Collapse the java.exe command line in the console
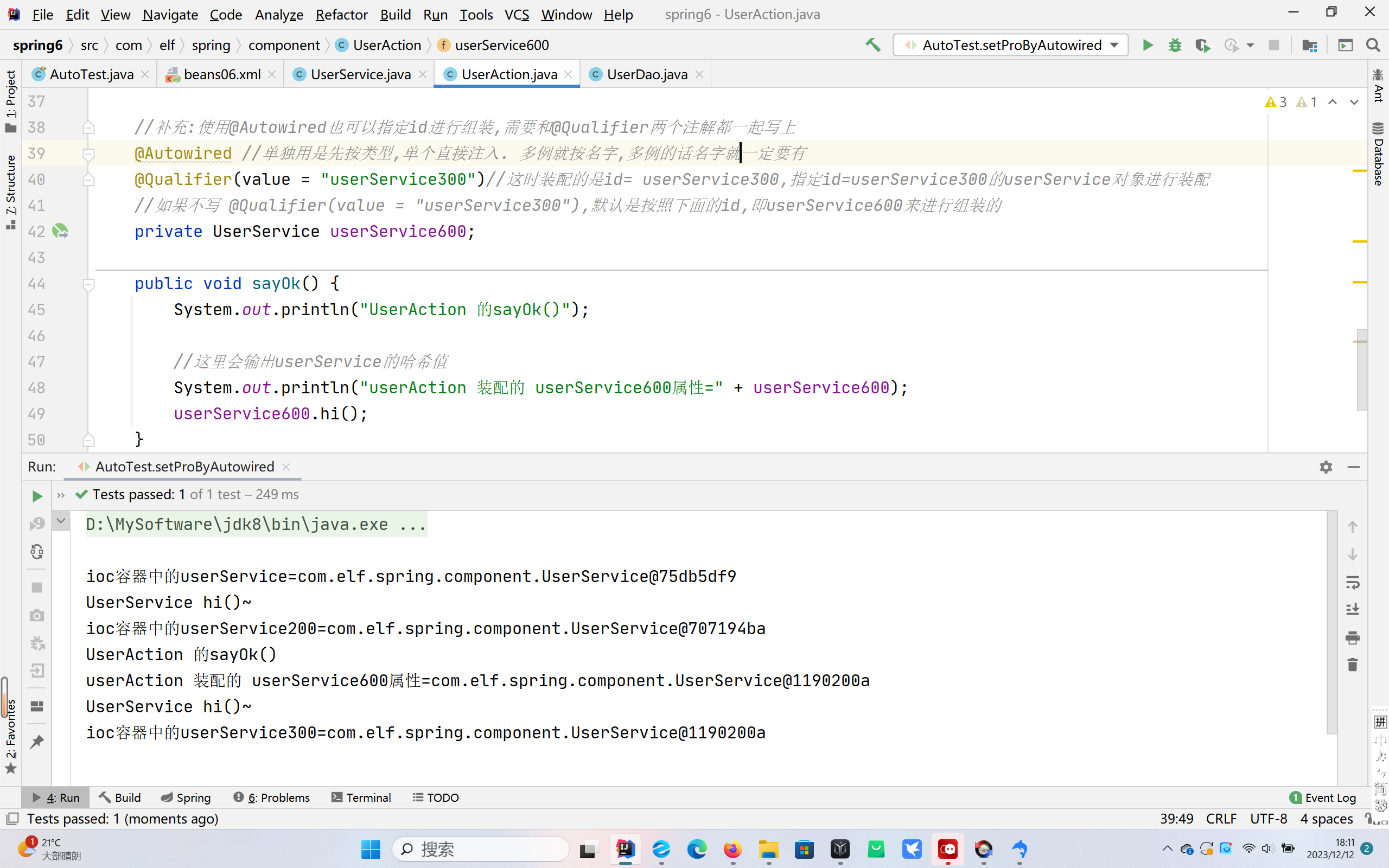Image resolution: width=1389 pixels, height=868 pixels. (x=61, y=521)
